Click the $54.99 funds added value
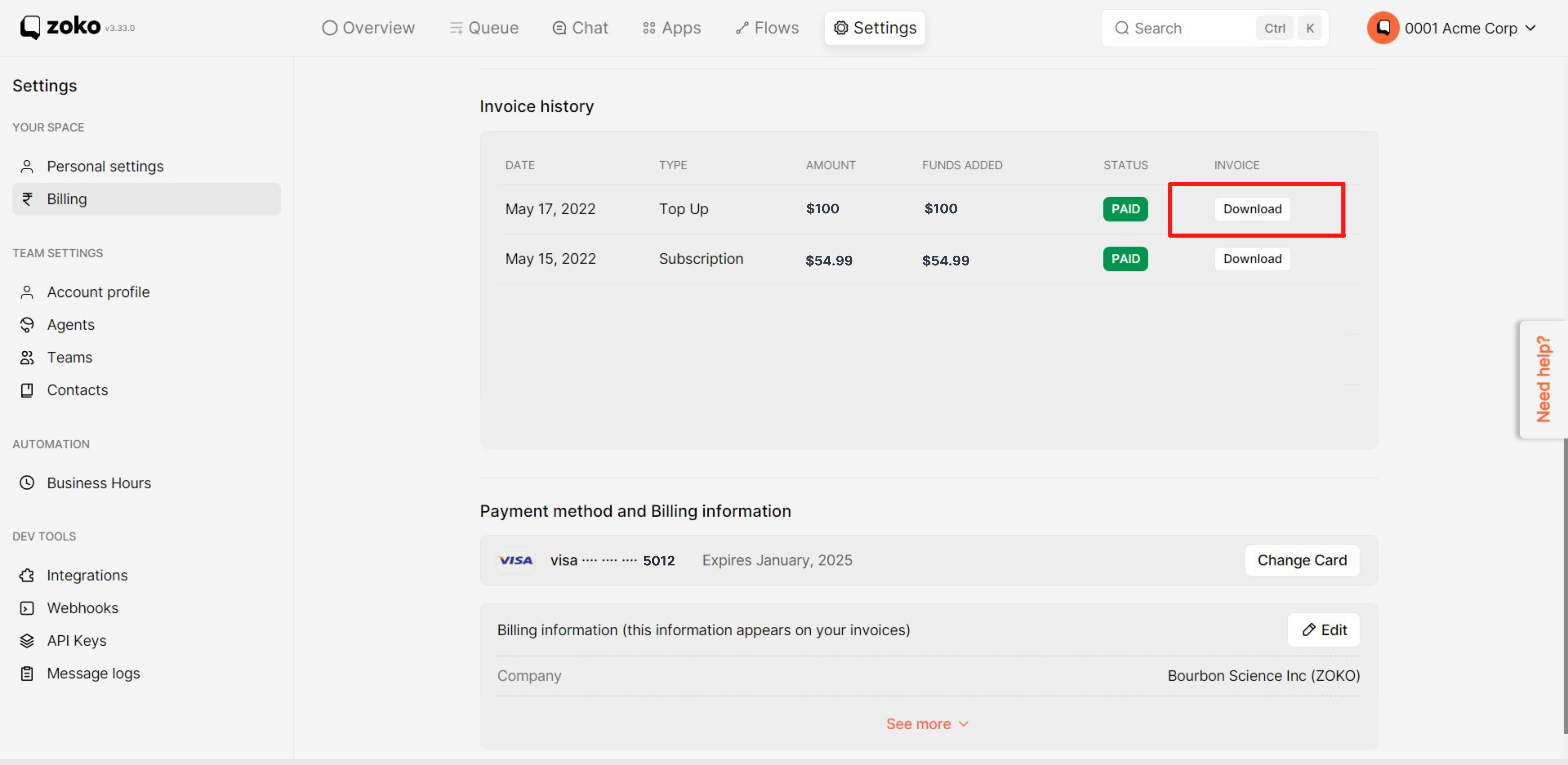1568x765 pixels. (946, 260)
